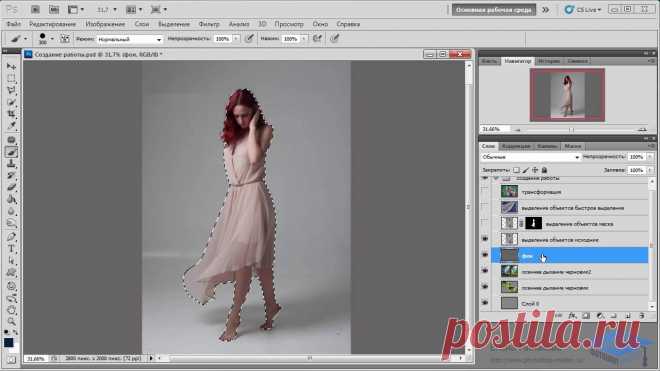Select the Type tool
The image size is (660, 371).
tap(11, 249)
